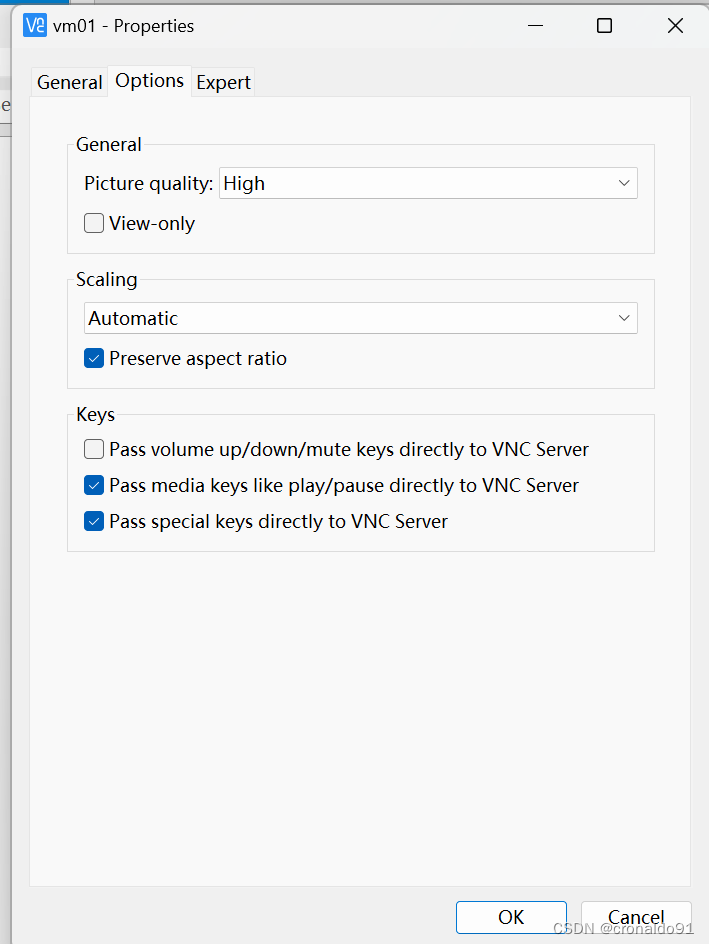Open the Expert tab
The image size is (709, 944).
[223, 82]
